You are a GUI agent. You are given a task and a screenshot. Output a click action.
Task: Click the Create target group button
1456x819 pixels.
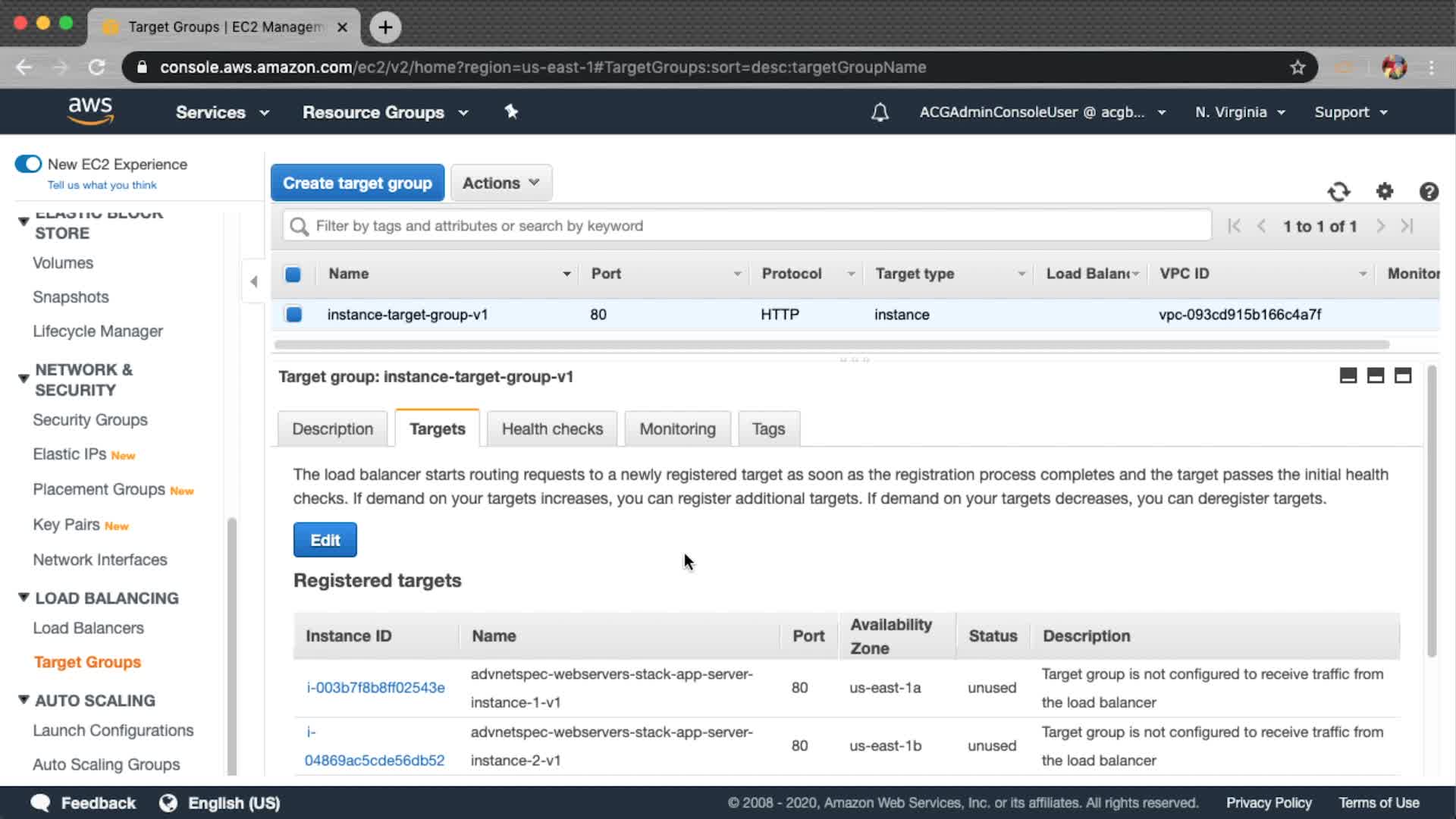coord(357,184)
